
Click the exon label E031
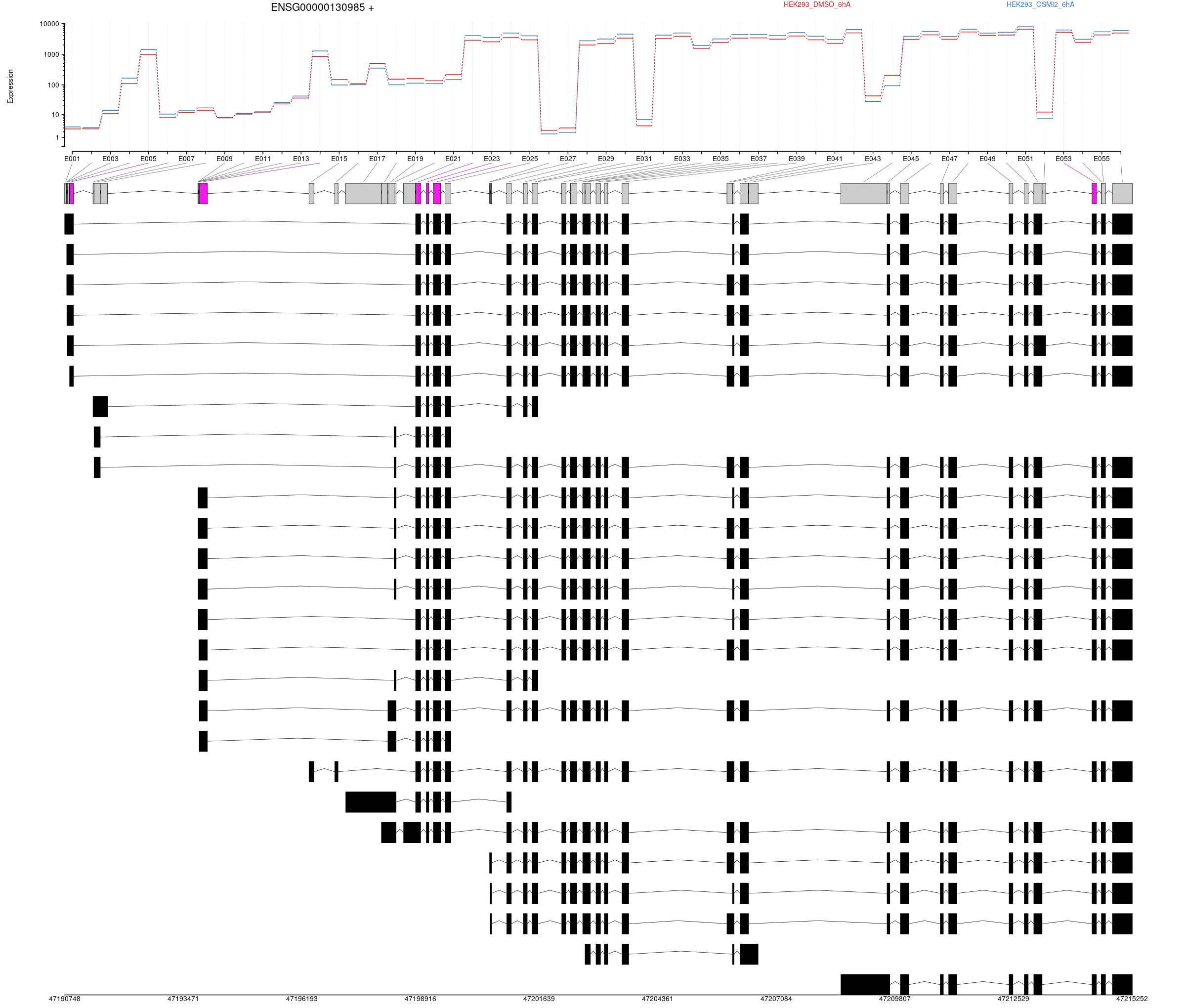[x=644, y=159]
